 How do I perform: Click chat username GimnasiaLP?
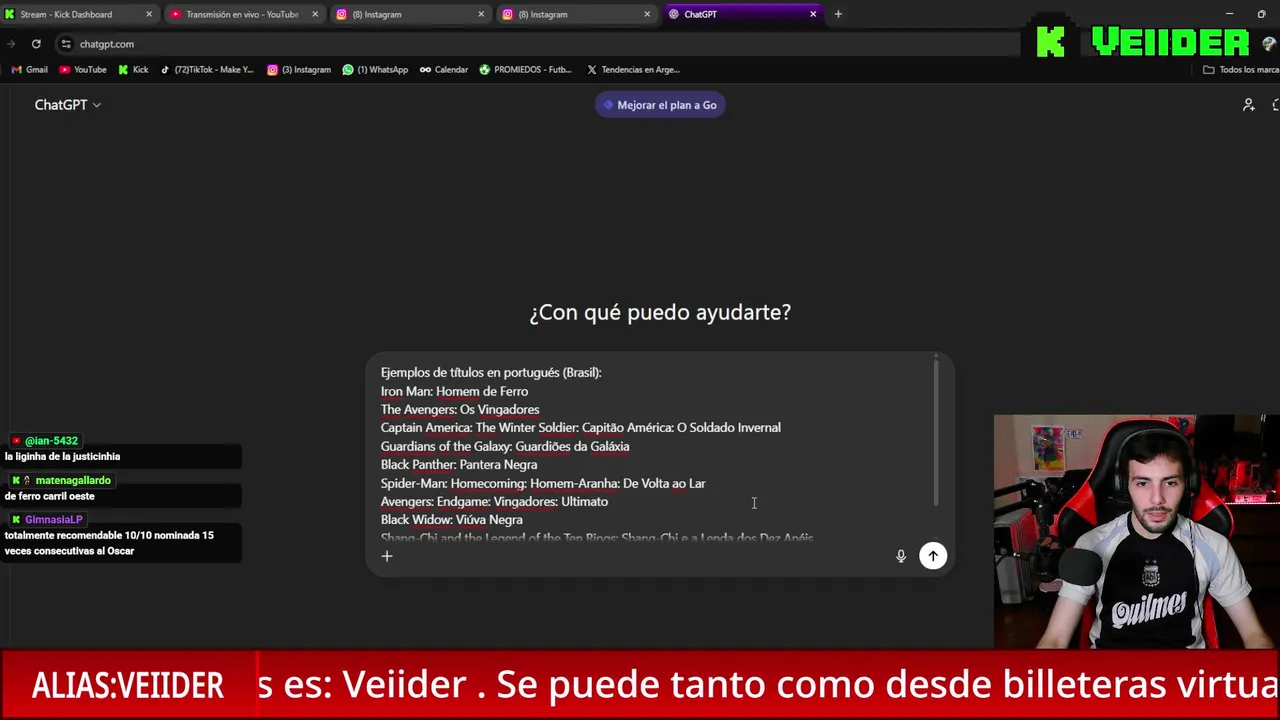point(54,520)
